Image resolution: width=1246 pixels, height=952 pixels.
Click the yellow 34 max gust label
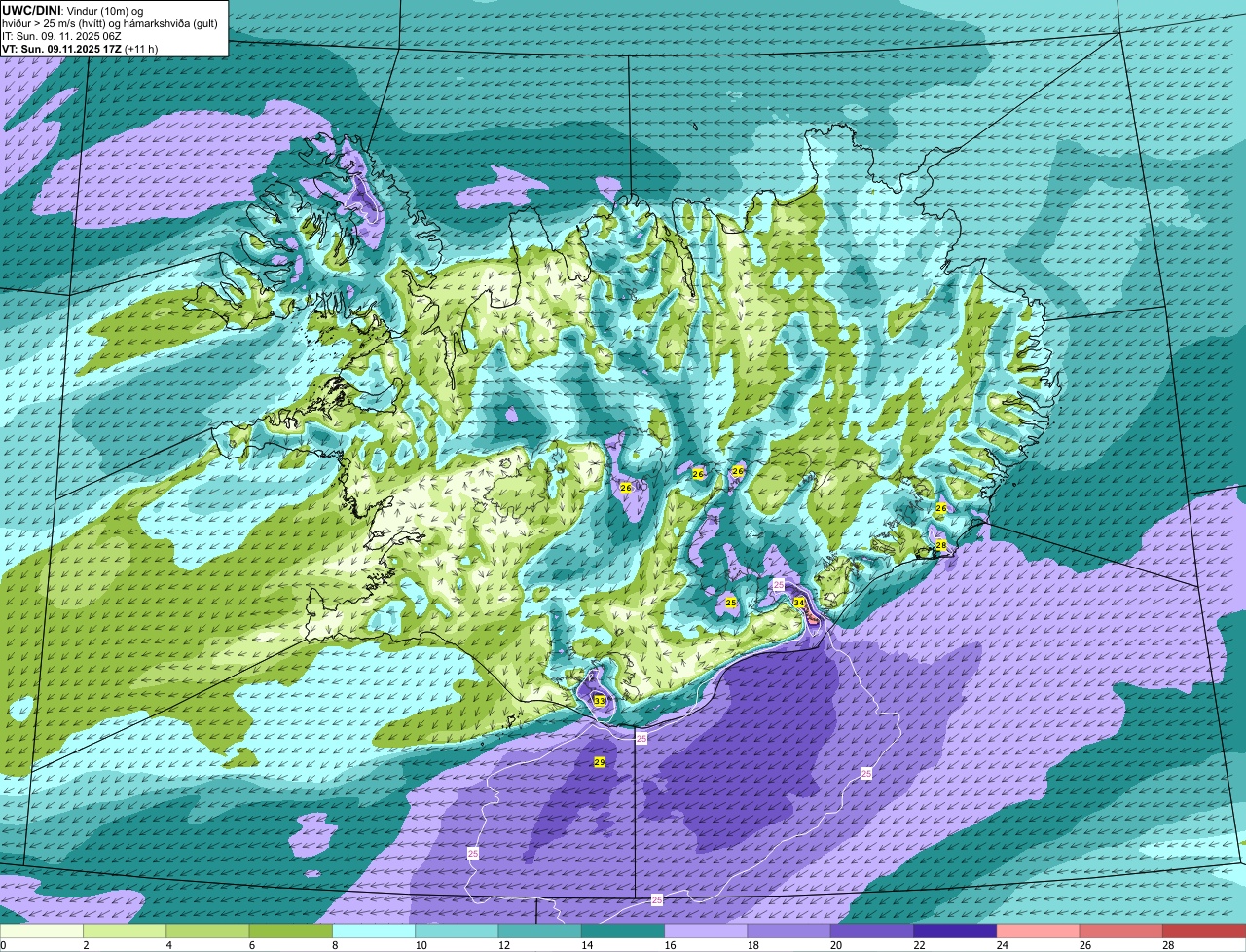pyautogui.click(x=799, y=603)
